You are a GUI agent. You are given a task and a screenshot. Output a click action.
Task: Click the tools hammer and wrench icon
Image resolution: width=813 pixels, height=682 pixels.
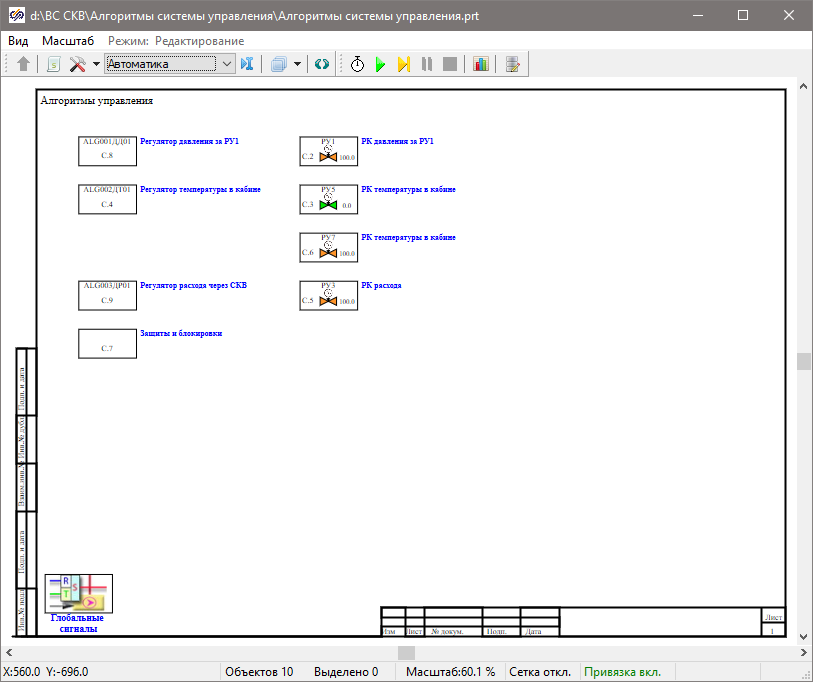[78, 64]
